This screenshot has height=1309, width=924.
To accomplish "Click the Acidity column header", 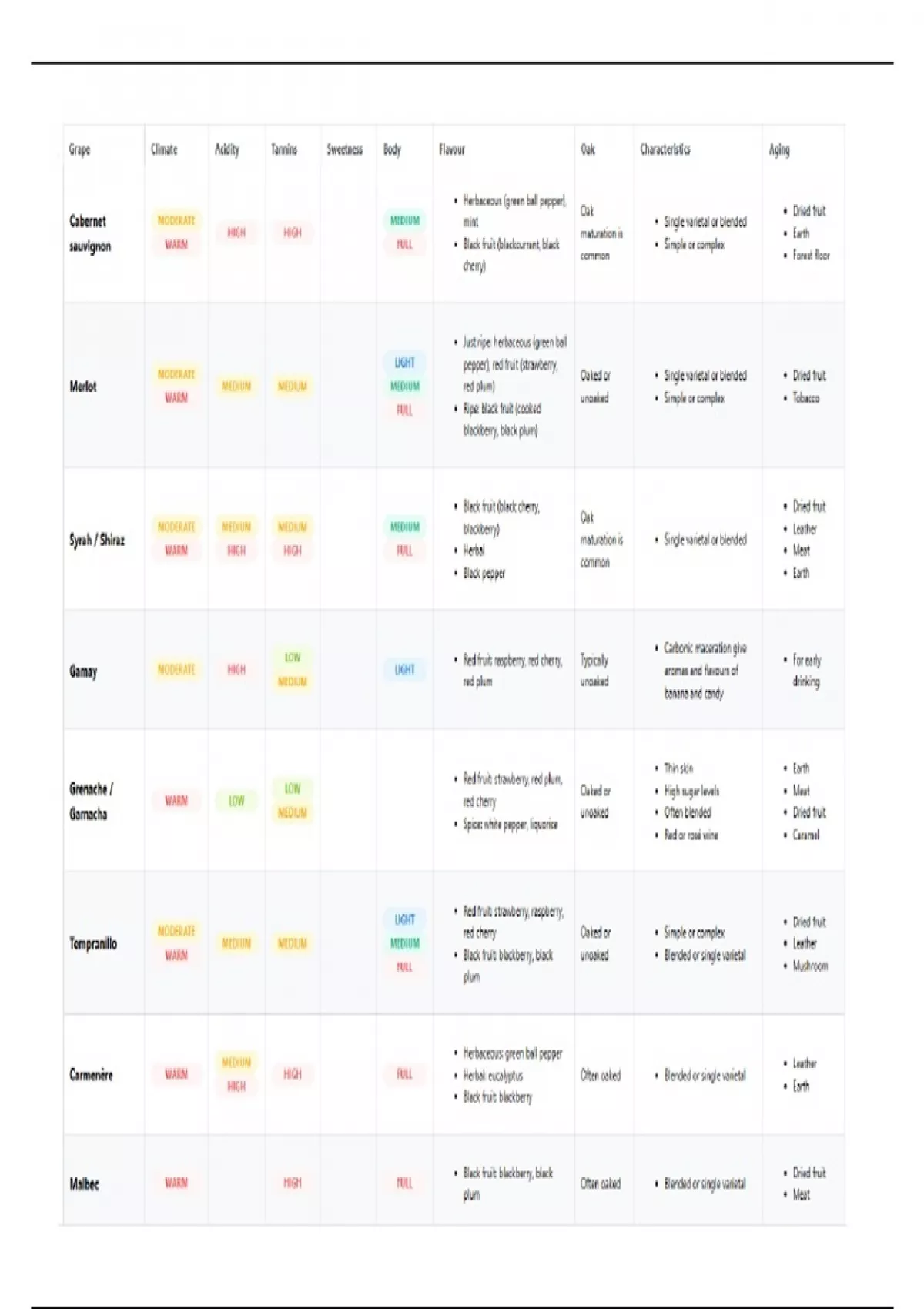I will tap(226, 149).
